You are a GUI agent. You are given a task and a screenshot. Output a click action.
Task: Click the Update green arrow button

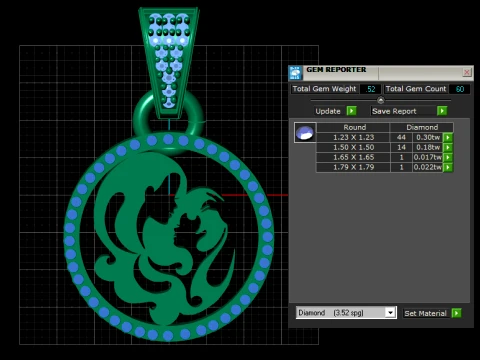point(351,111)
